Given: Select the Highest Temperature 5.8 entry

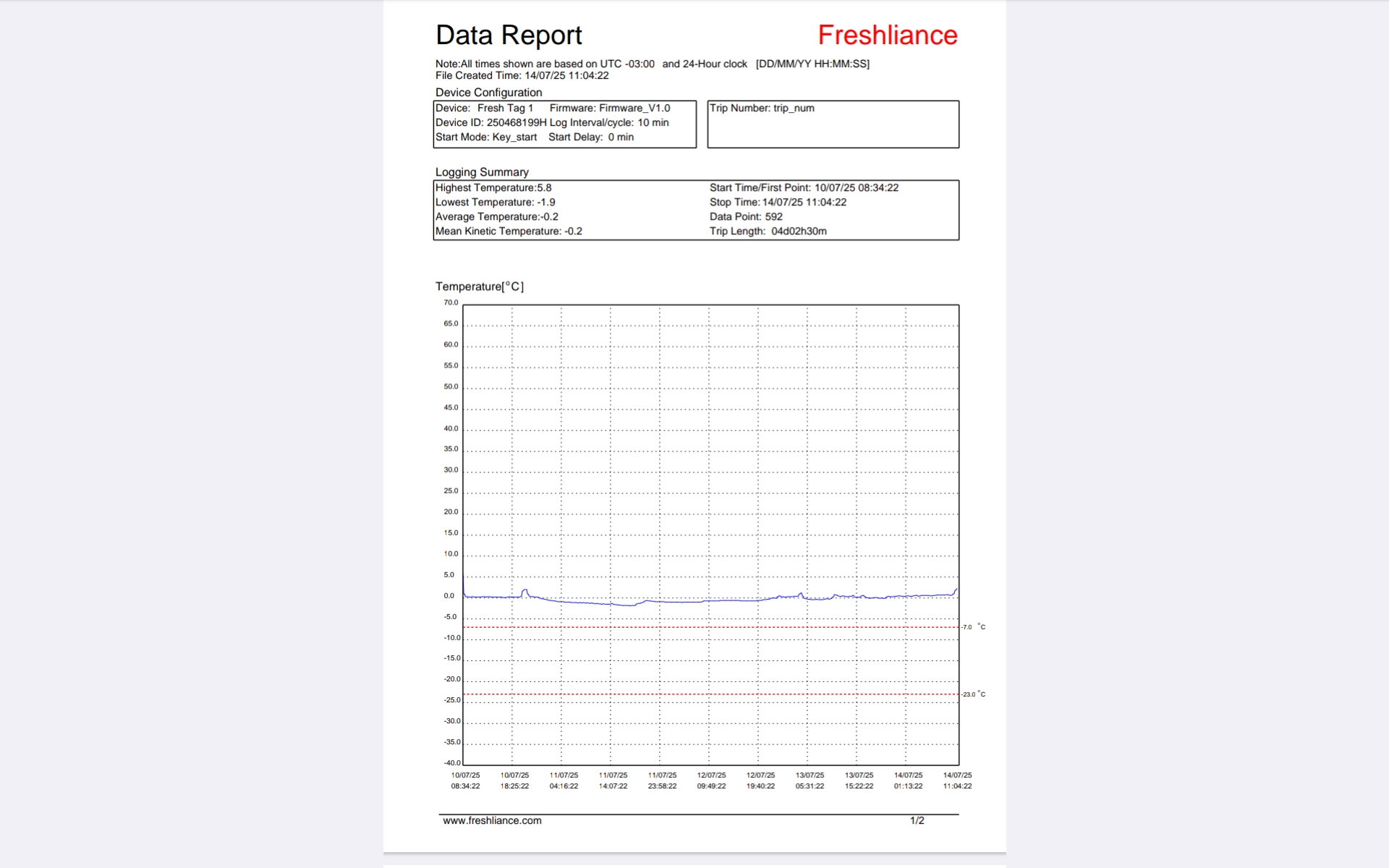Looking at the screenshot, I should tap(493, 188).
